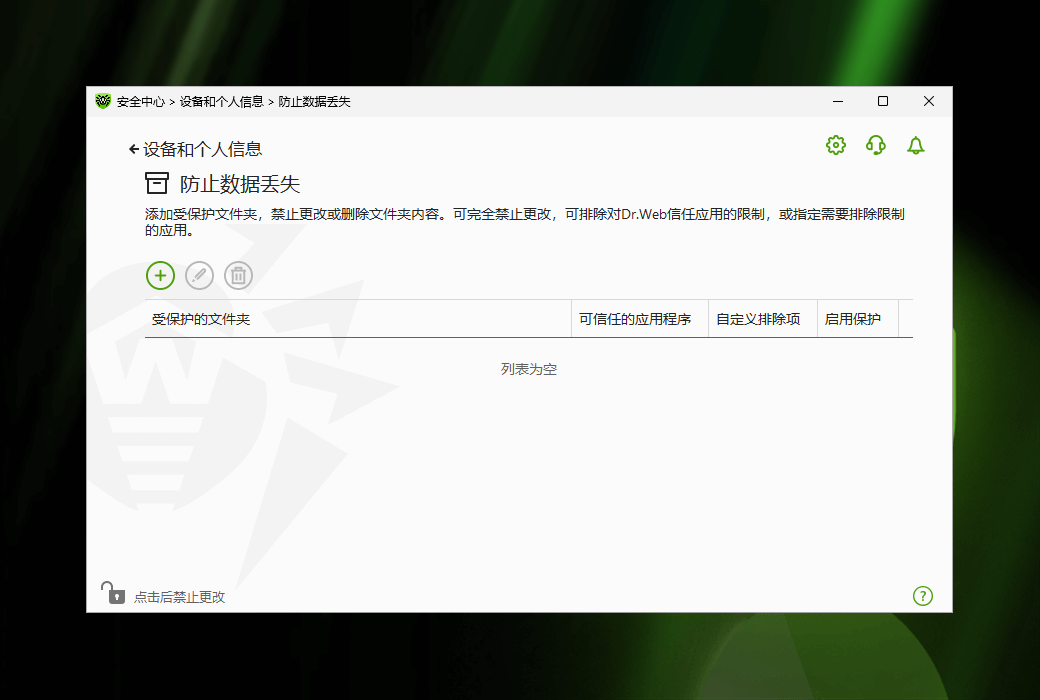Click the help question mark icon
This screenshot has width=1040, height=700.
923,596
